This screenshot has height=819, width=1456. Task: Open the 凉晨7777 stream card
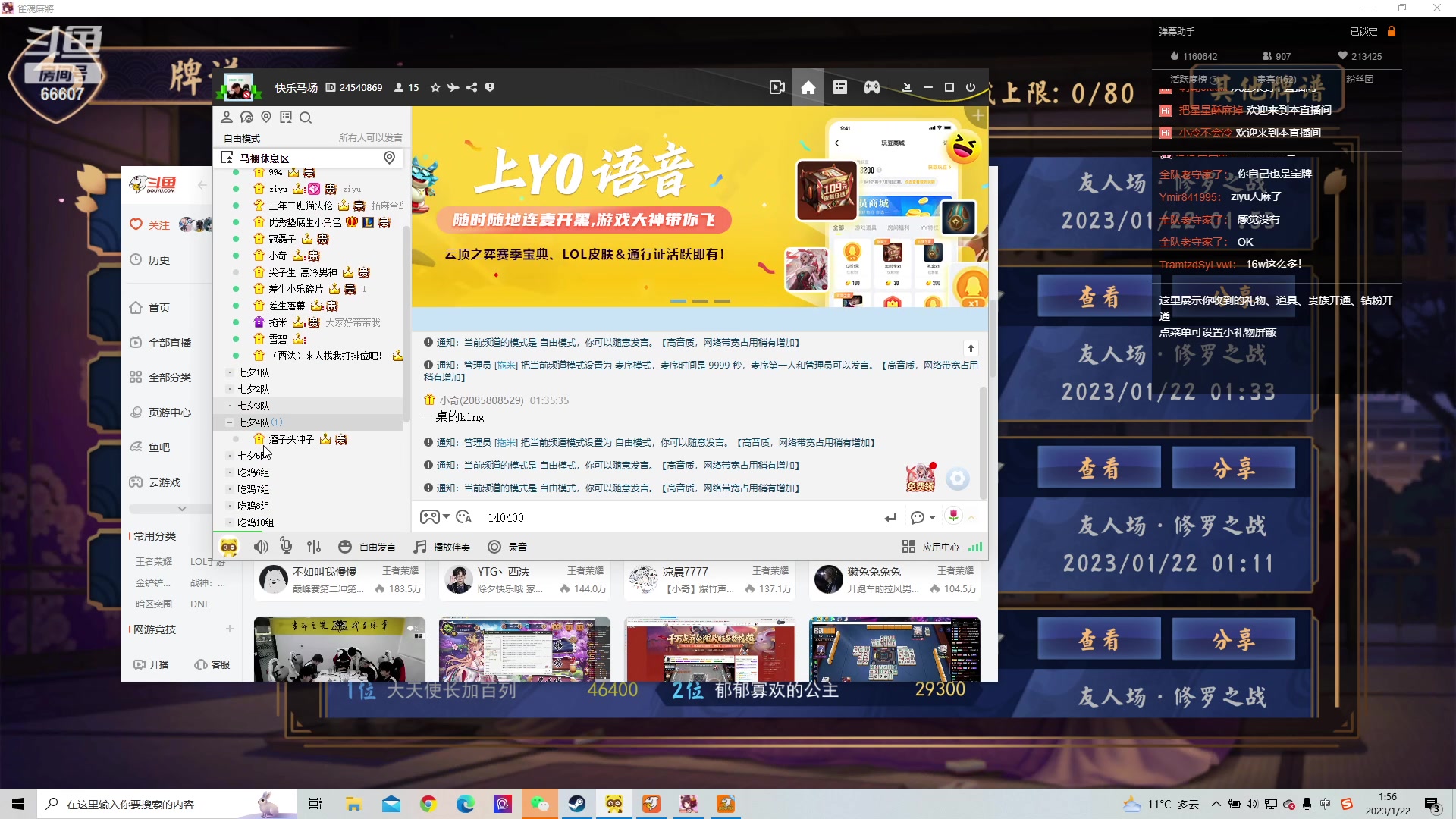[x=709, y=579]
